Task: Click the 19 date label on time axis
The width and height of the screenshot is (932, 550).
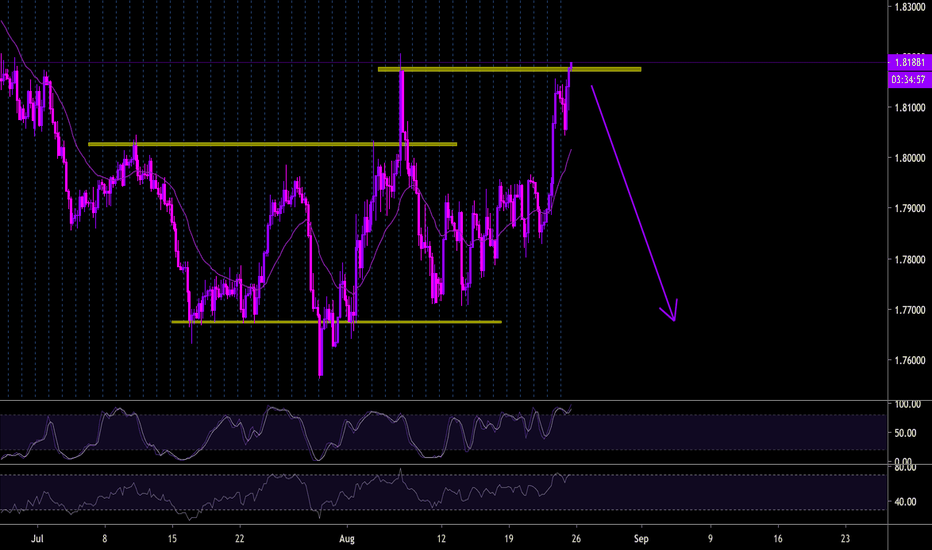Action: (508, 539)
